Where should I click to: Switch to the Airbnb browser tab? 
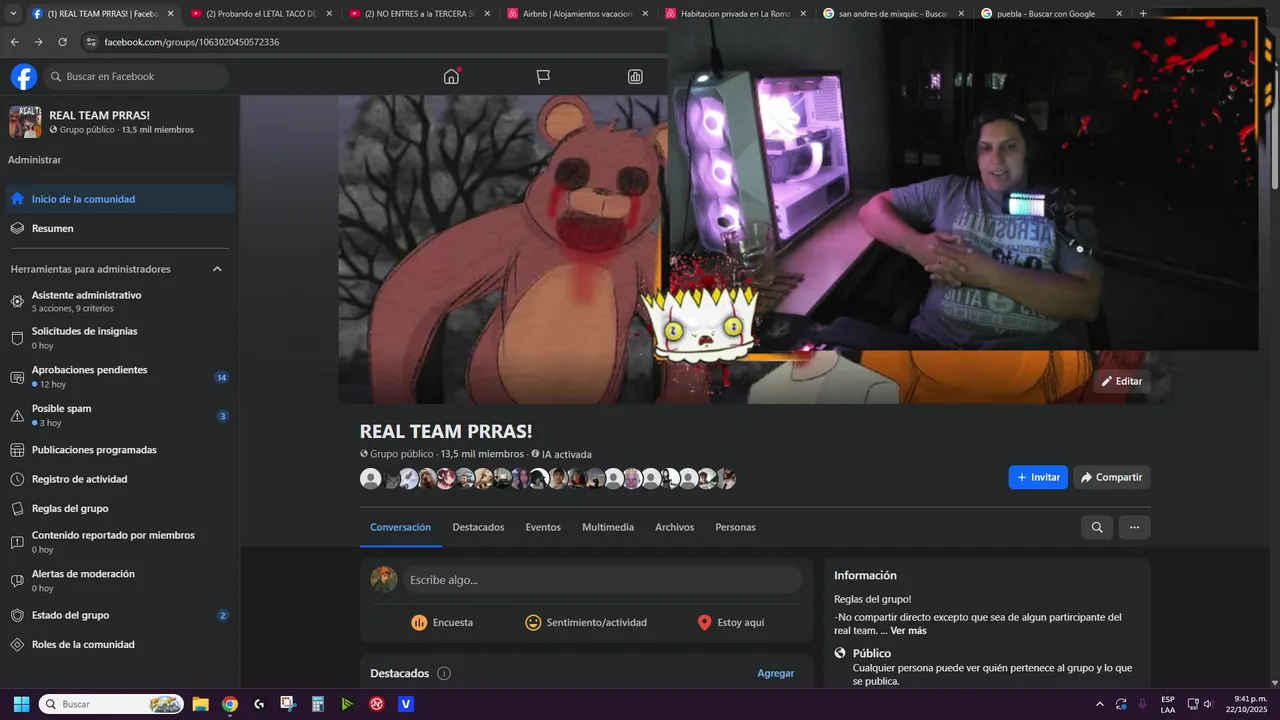(x=577, y=14)
